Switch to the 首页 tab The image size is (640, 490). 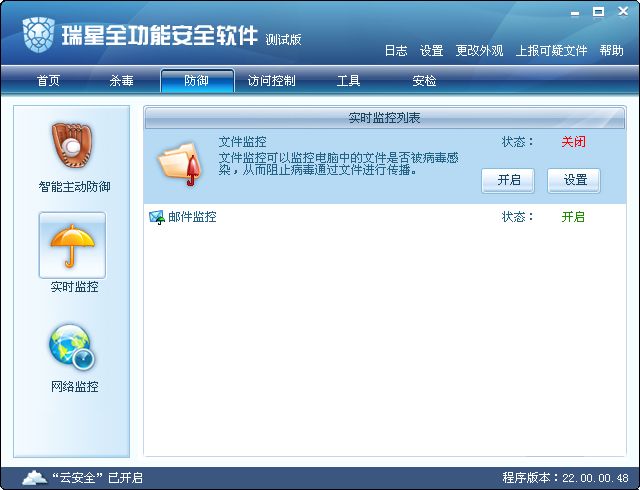point(48,80)
